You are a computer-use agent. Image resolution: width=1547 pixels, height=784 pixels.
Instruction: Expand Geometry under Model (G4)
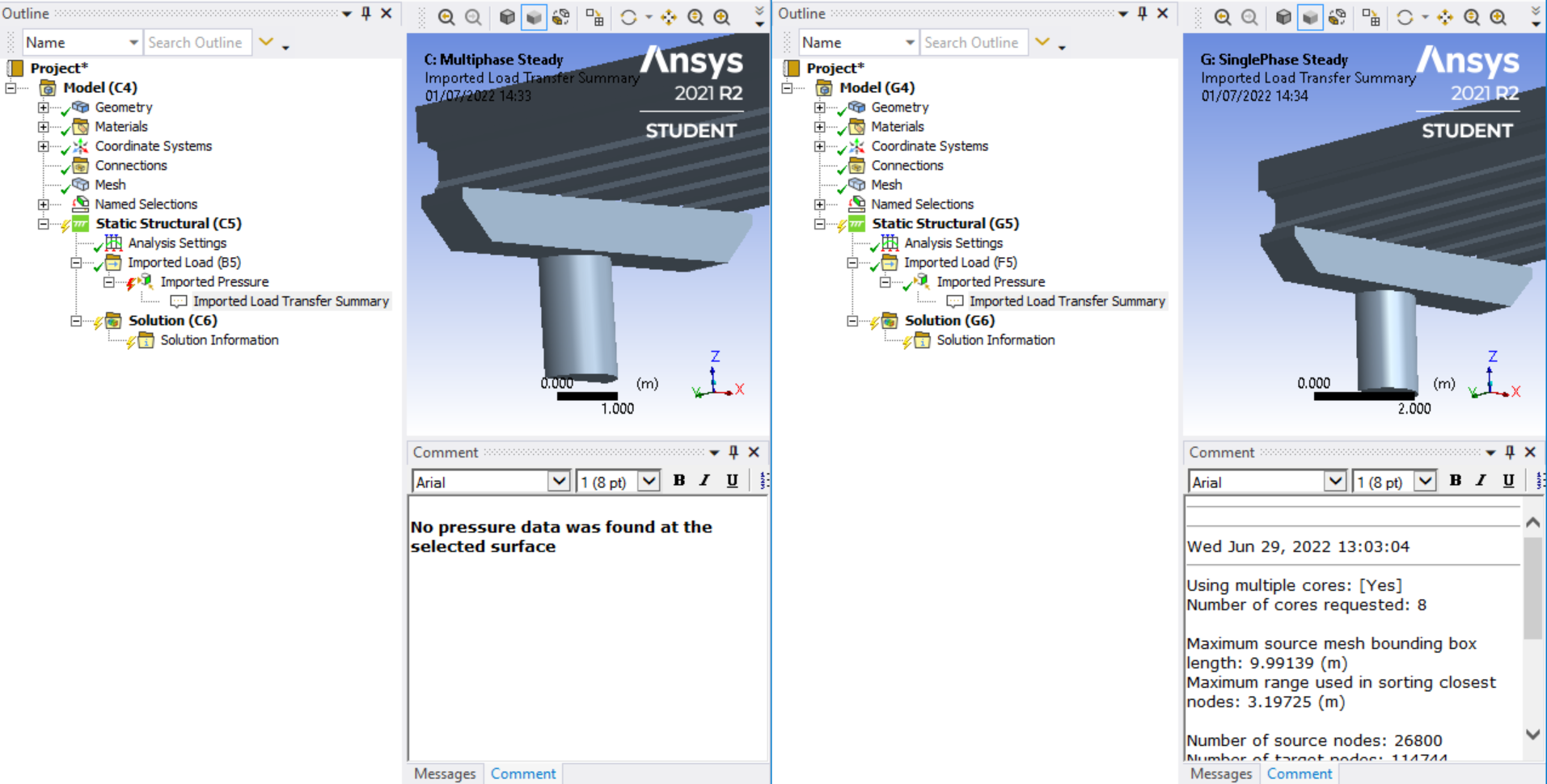point(819,107)
